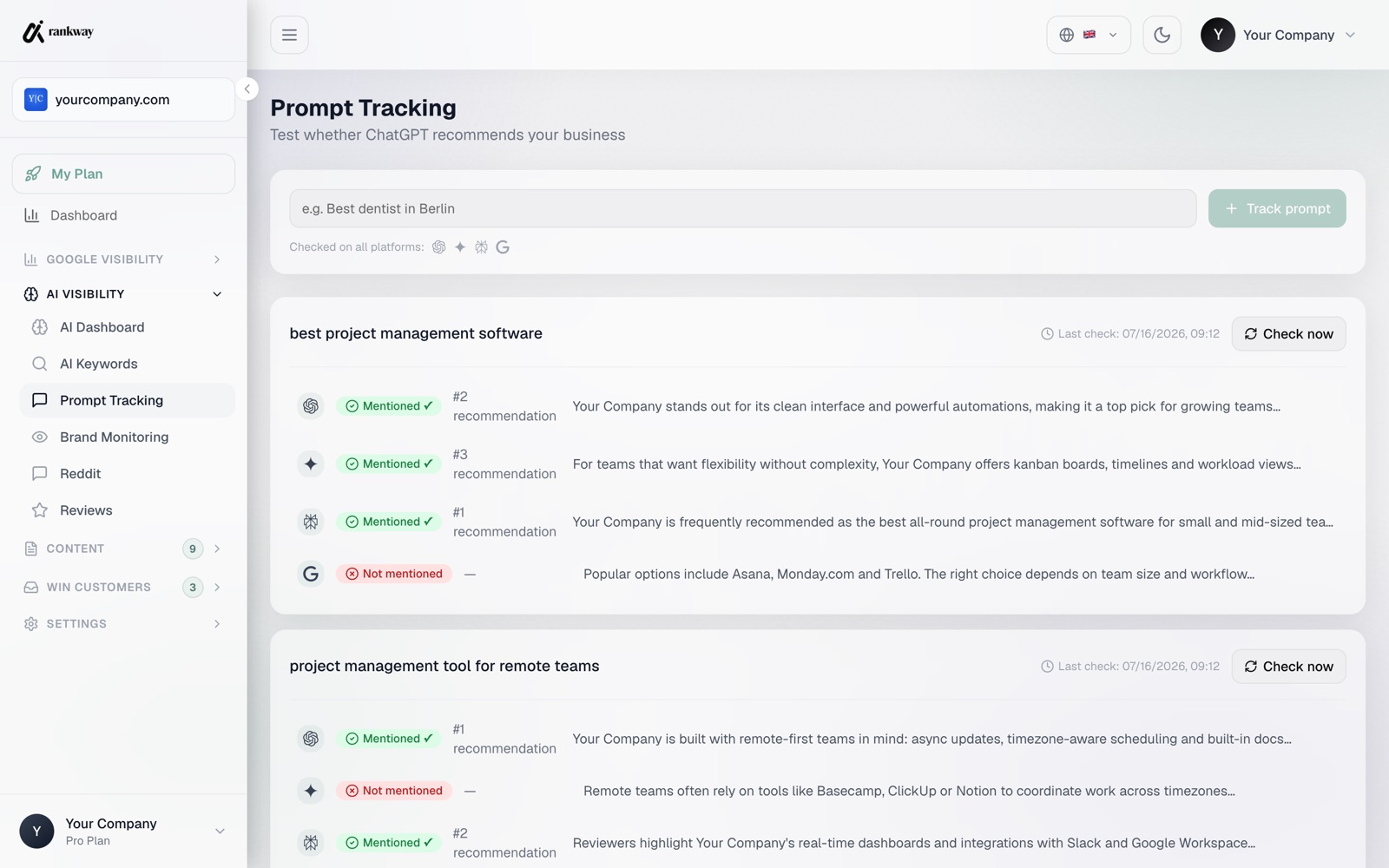Open Brand Monitoring page
The width and height of the screenshot is (1389, 868).
(127, 437)
